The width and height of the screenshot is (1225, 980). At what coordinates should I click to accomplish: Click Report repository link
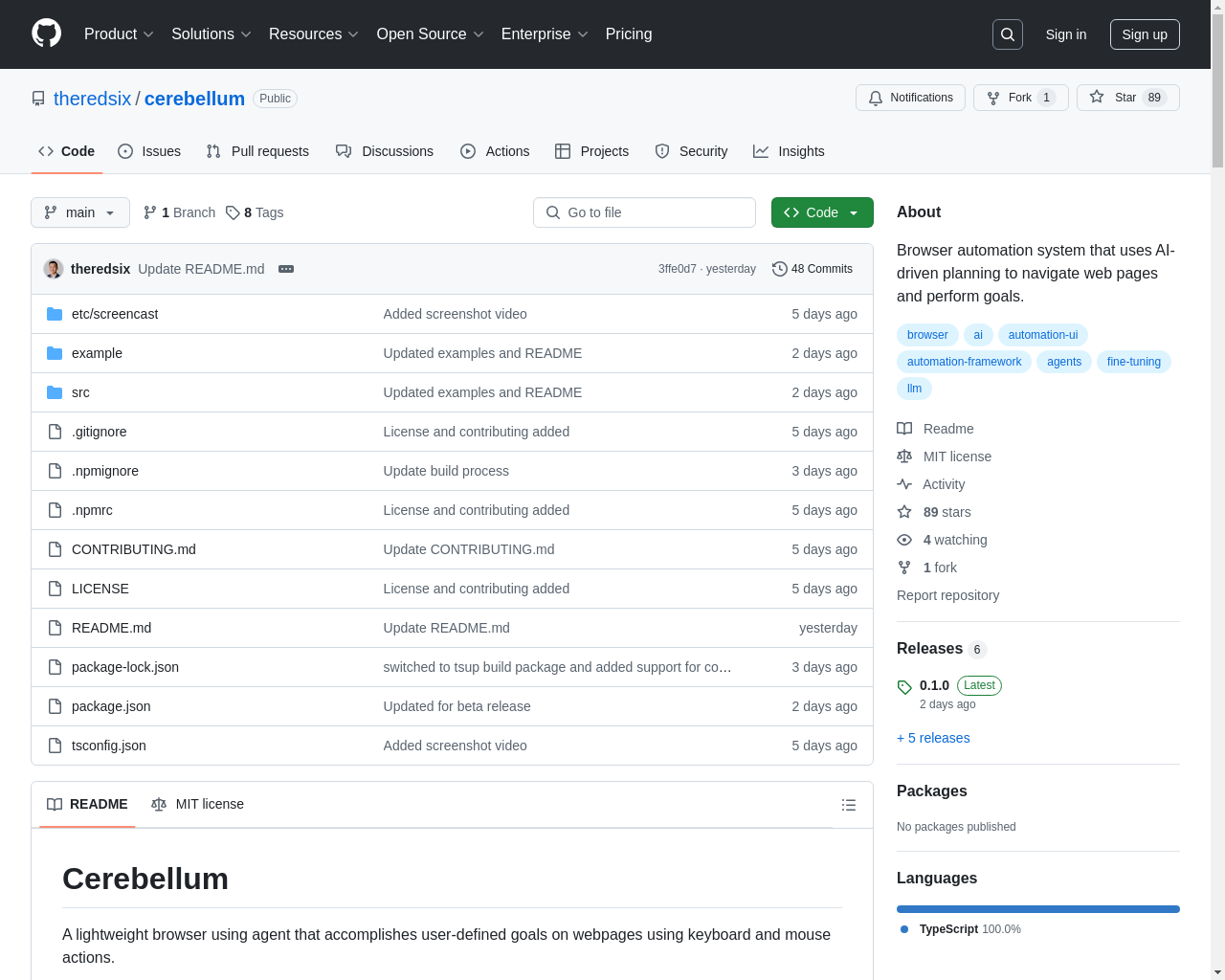click(947, 595)
